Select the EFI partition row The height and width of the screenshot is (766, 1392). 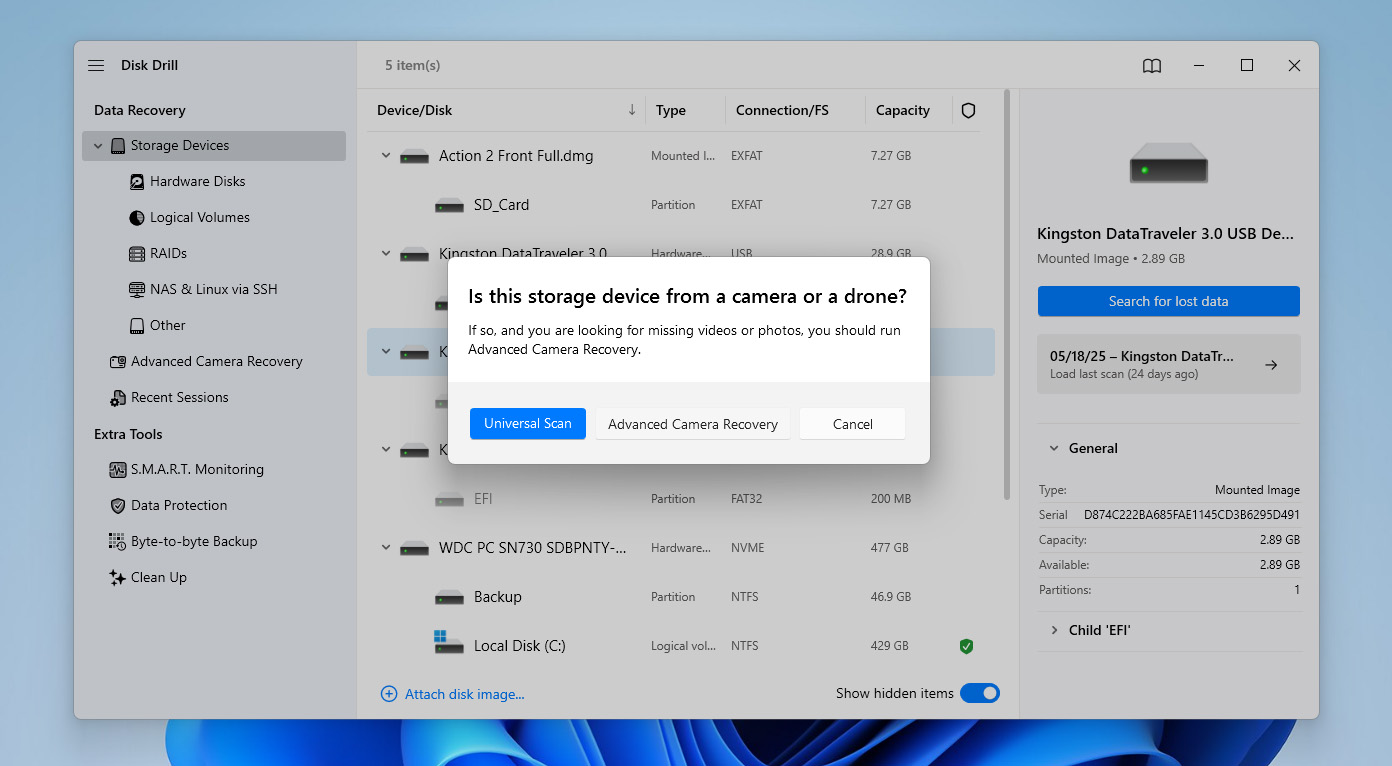pyautogui.click(x=681, y=499)
